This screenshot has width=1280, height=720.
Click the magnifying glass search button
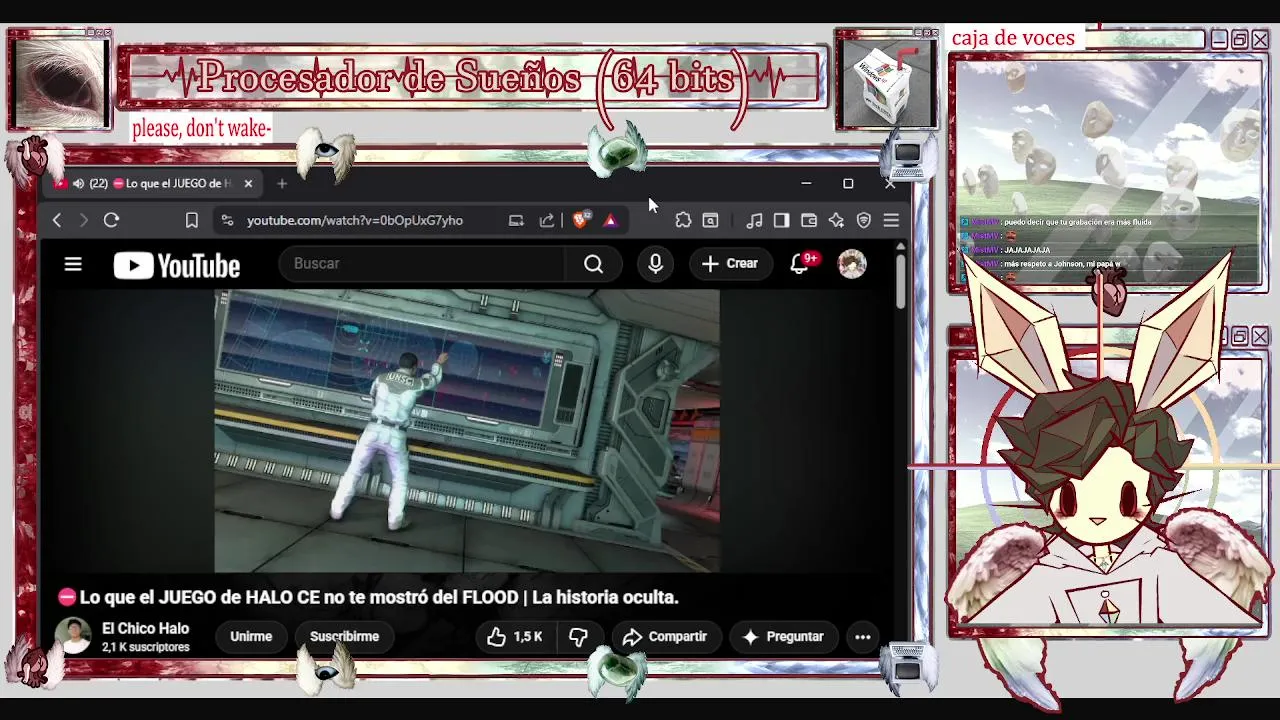coord(594,264)
